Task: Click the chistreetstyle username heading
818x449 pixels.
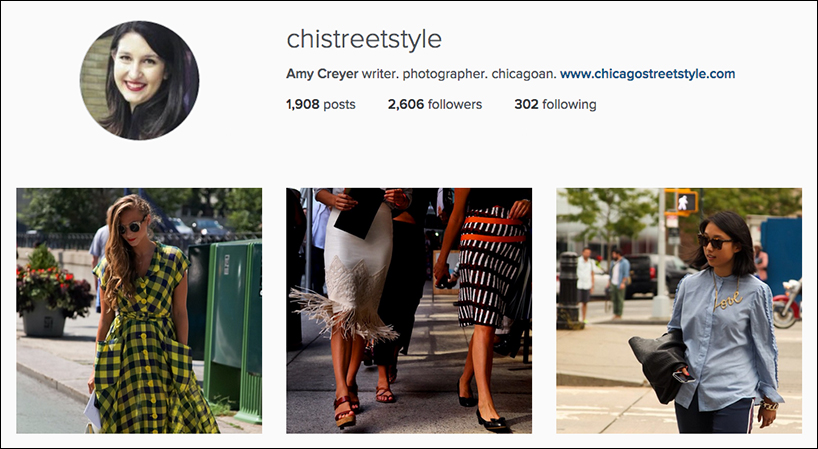Action: pyautogui.click(x=364, y=39)
